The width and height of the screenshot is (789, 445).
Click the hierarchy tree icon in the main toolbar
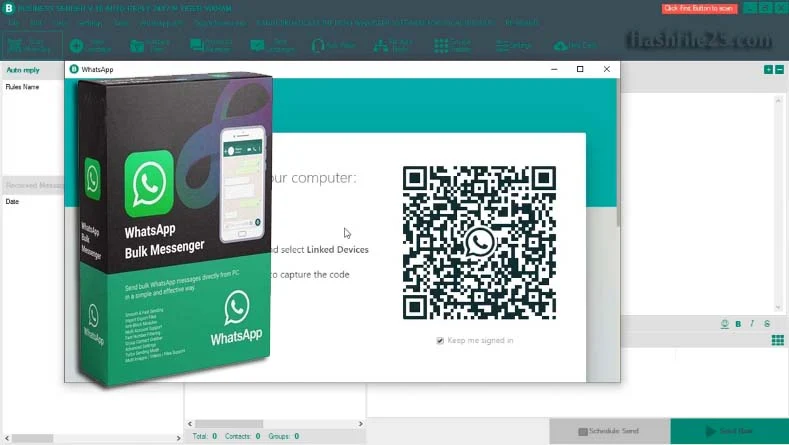click(x=380, y=46)
